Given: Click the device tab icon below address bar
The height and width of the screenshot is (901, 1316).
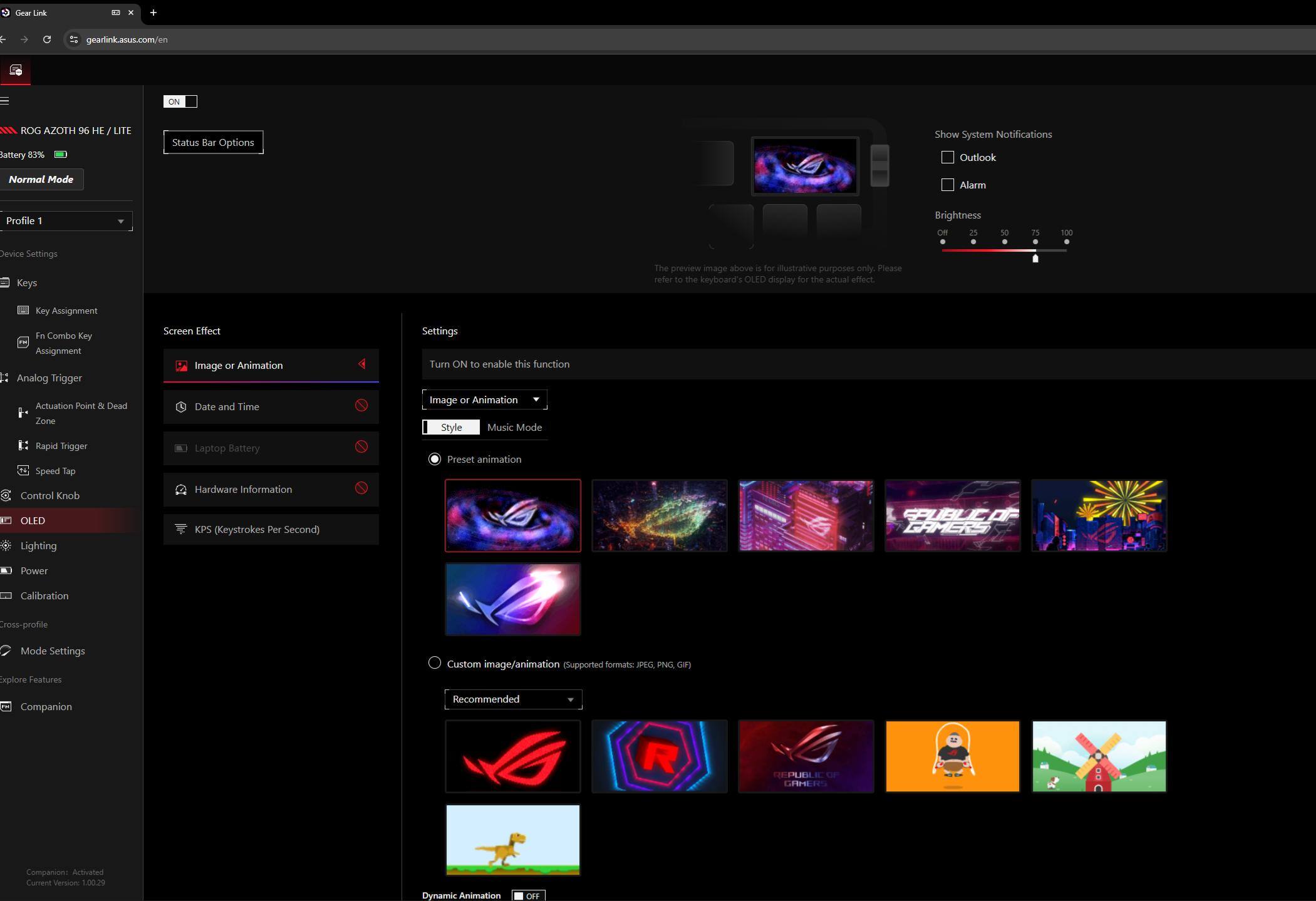Looking at the screenshot, I should pos(15,70).
